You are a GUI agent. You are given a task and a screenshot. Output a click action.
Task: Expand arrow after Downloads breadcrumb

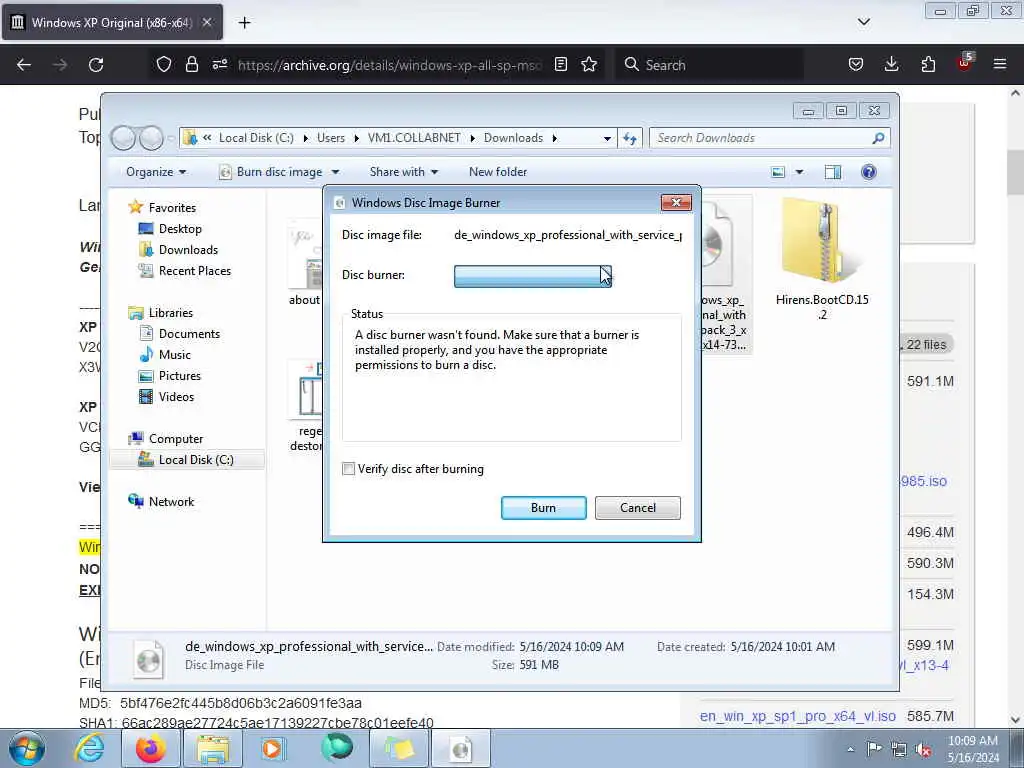(x=554, y=138)
